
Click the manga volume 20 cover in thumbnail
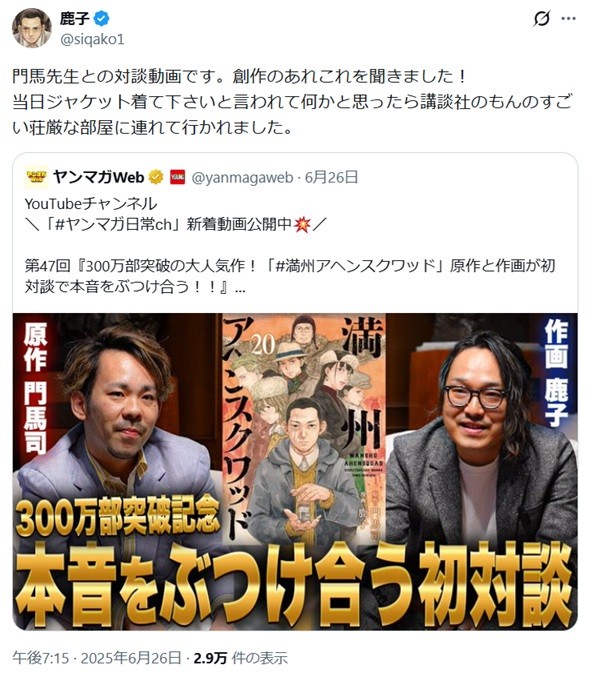(304, 428)
